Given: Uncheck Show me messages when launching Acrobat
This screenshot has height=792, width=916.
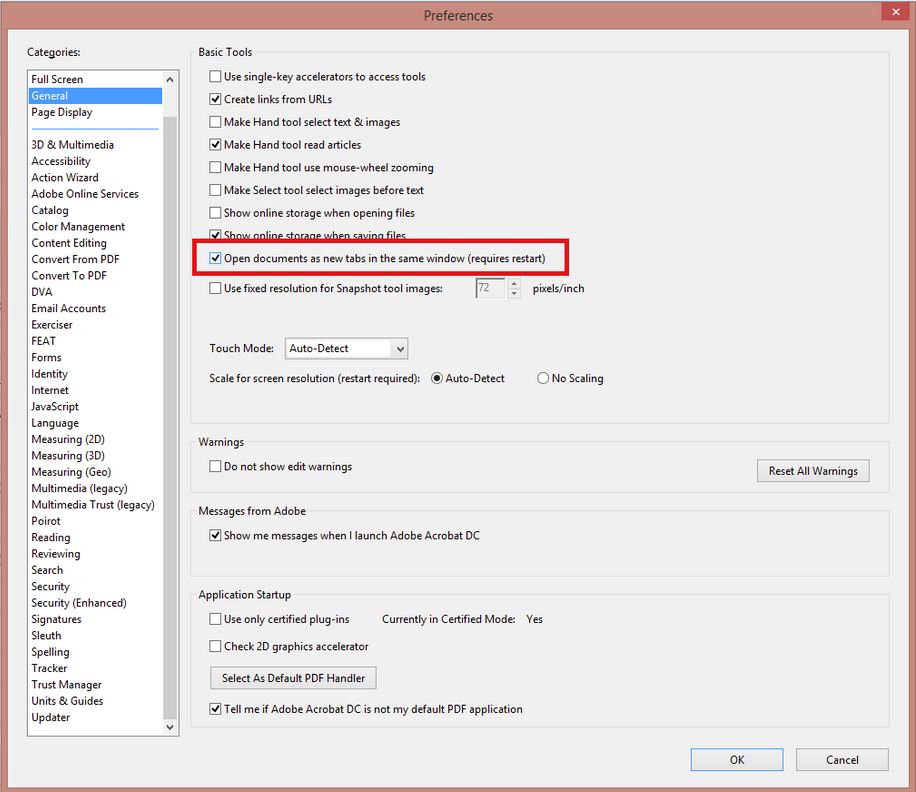Looking at the screenshot, I should point(215,535).
